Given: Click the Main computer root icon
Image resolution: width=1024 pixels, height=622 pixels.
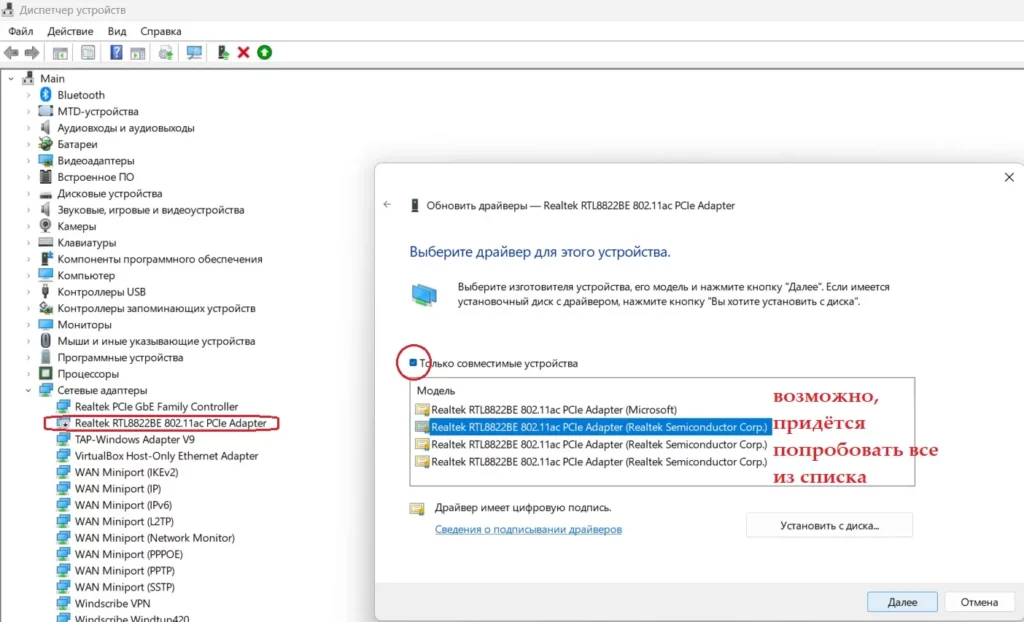Looking at the screenshot, I should (28, 78).
